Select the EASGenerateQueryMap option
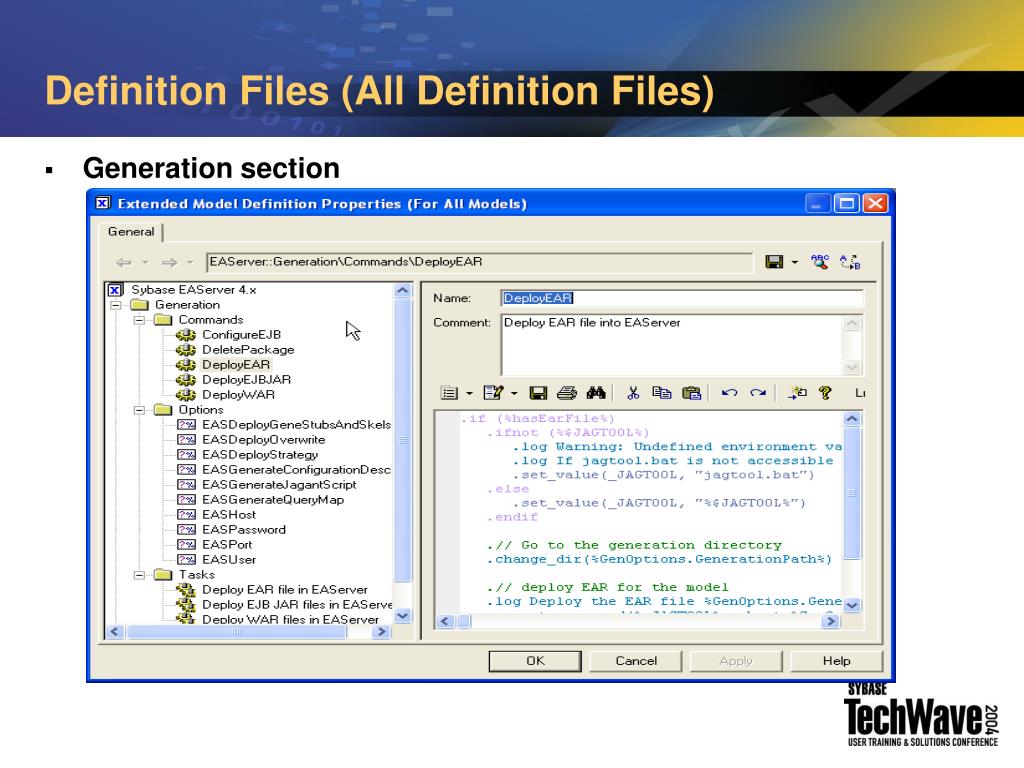This screenshot has height=768, width=1024. tap(273, 500)
